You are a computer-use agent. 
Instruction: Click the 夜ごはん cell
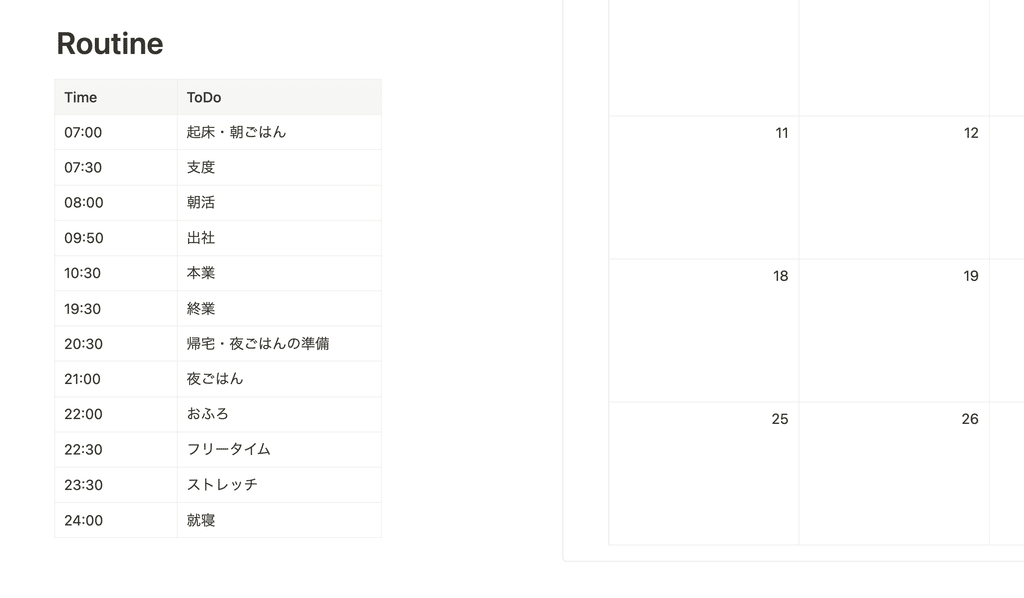tap(279, 379)
